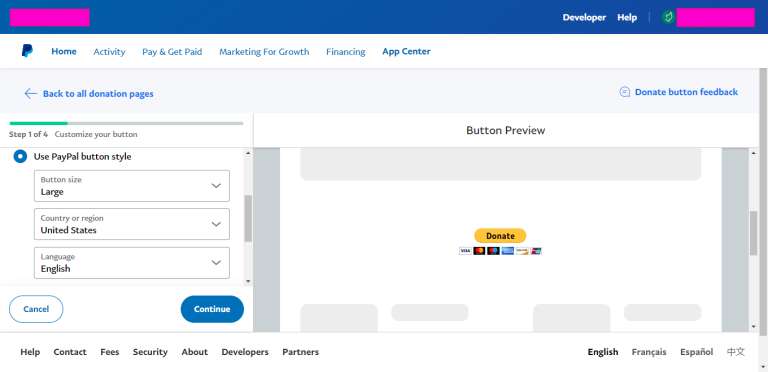Open the footer Contact link
Image resolution: width=768 pixels, height=372 pixels.
70,352
